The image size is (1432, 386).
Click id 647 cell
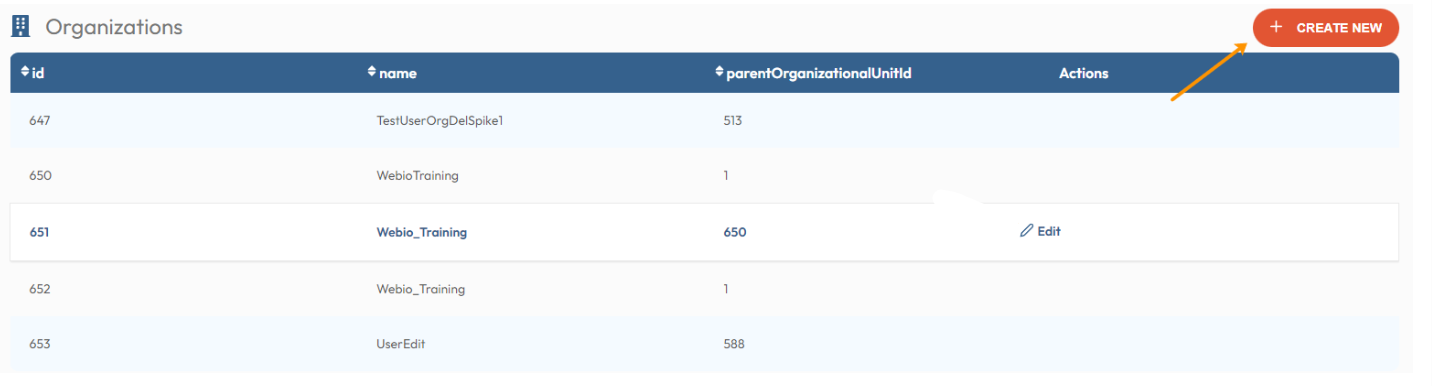(40, 120)
